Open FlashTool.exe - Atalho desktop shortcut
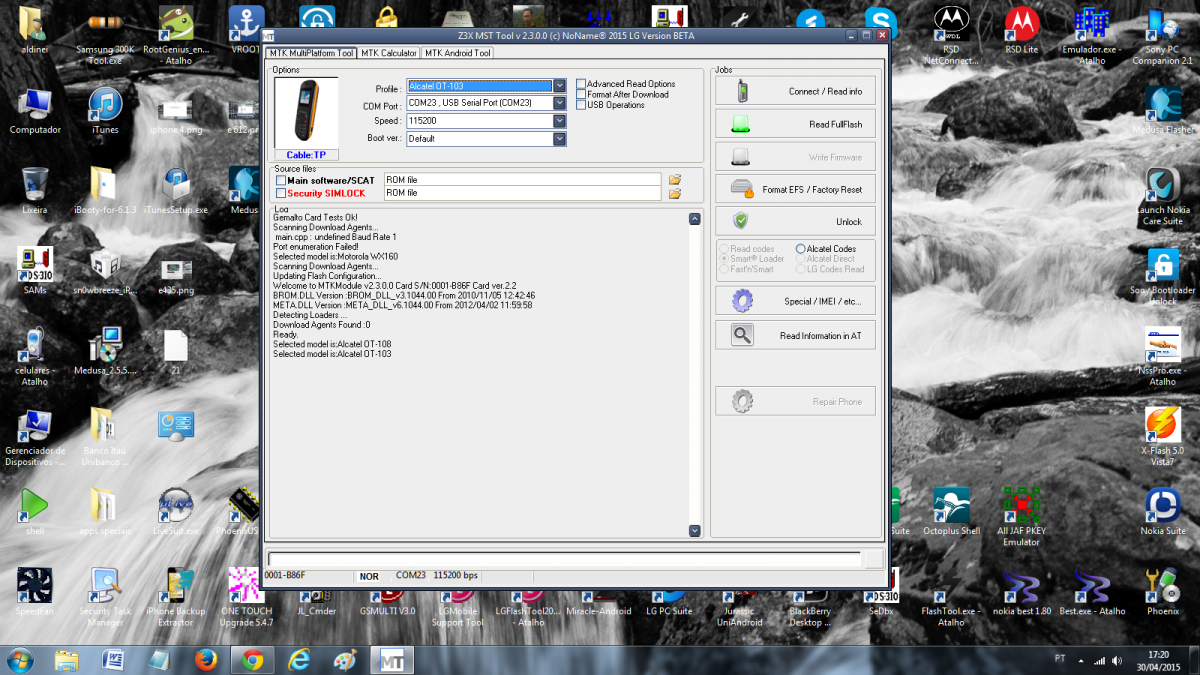Viewport: 1200px width, 675px height. point(951,597)
